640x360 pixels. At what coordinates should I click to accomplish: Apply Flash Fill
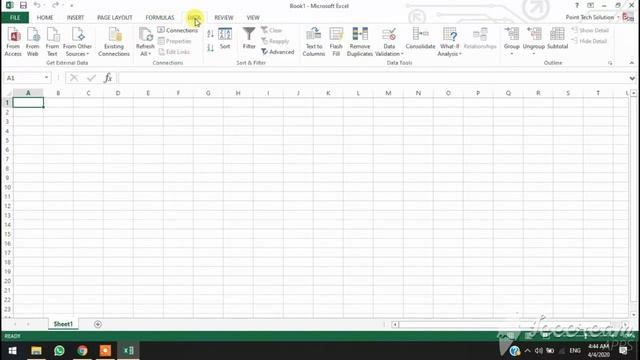[336, 41]
